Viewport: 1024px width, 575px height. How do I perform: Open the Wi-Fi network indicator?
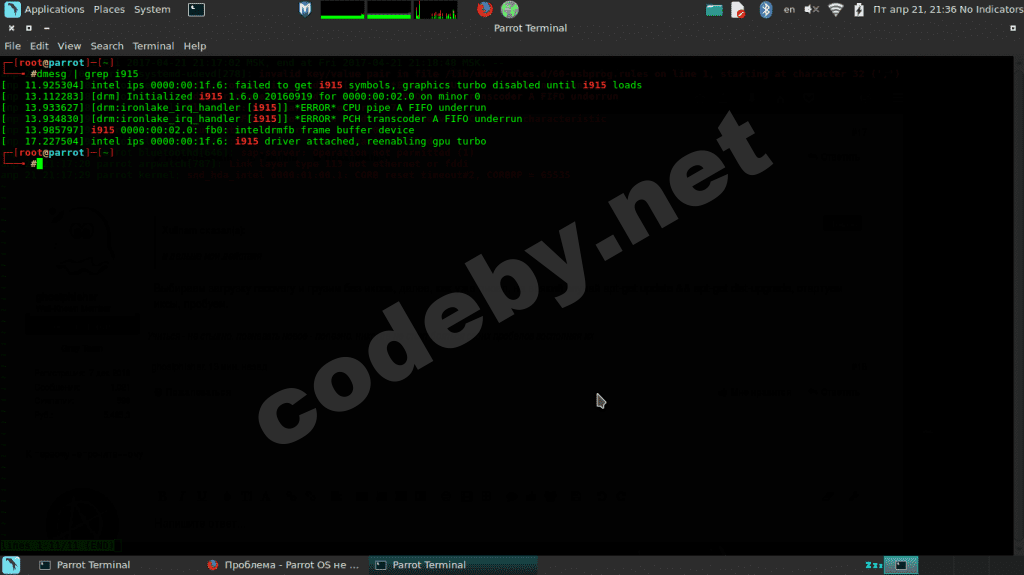(835, 9)
